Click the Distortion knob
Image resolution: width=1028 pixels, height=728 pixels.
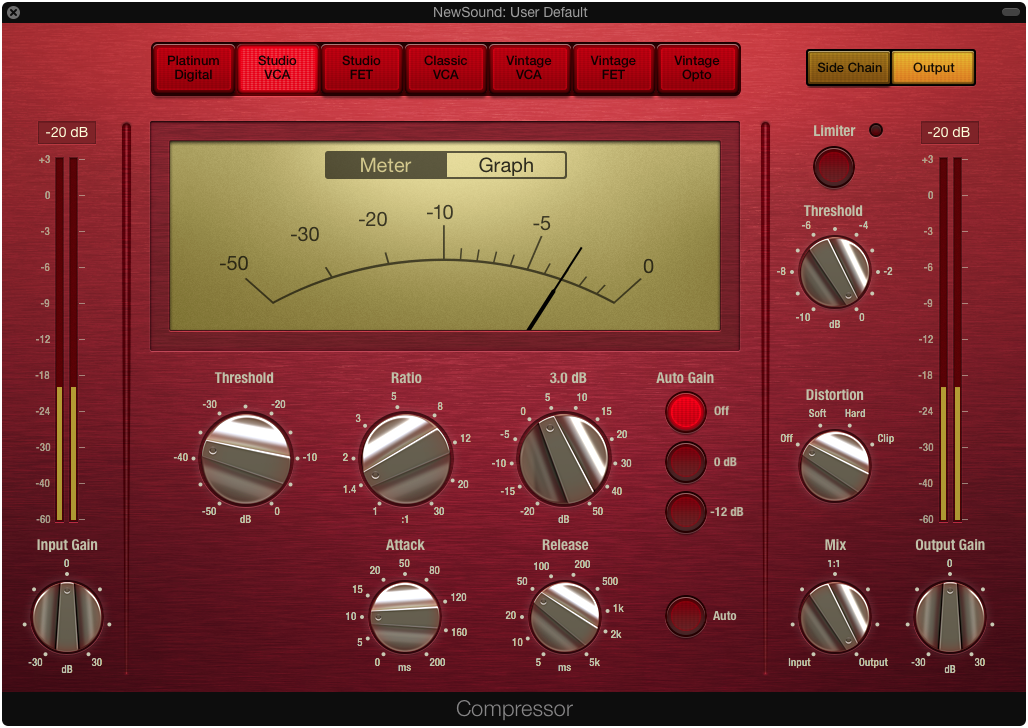[835, 466]
